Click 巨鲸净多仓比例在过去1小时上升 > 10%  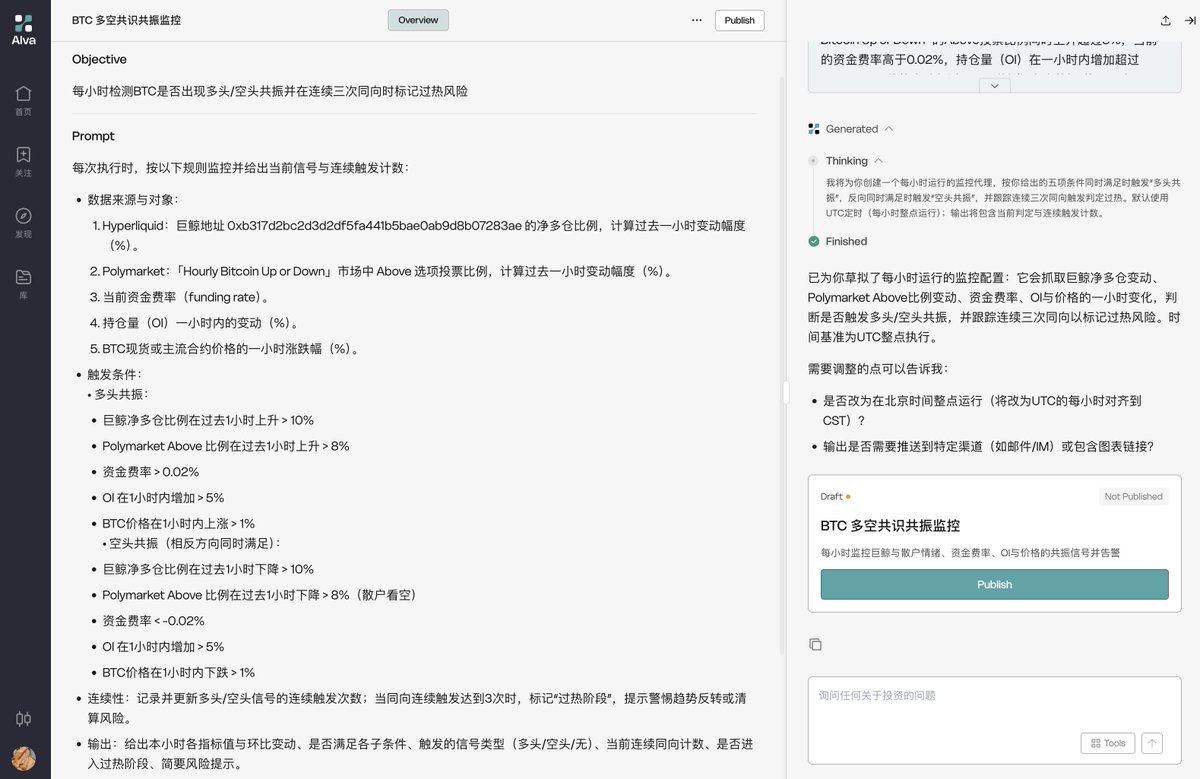click(208, 420)
